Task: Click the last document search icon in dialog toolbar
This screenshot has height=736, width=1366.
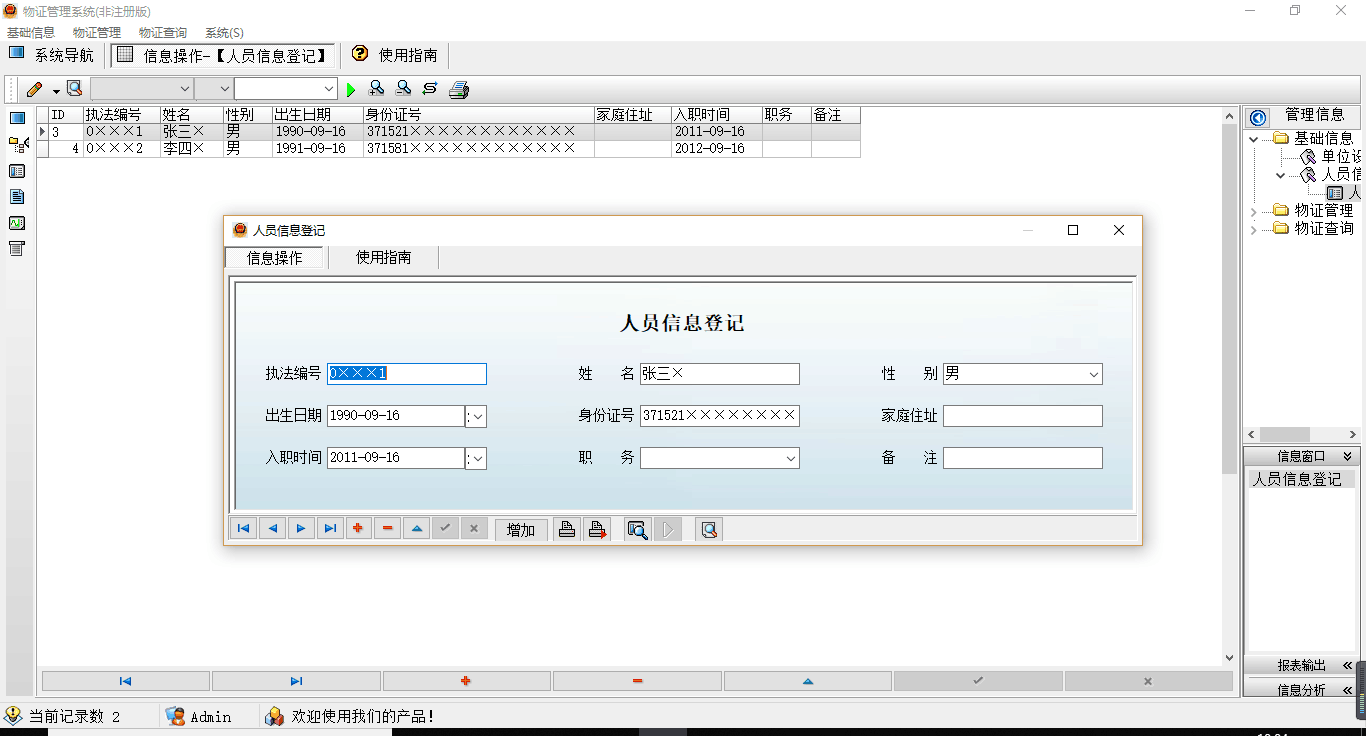Action: coord(709,530)
